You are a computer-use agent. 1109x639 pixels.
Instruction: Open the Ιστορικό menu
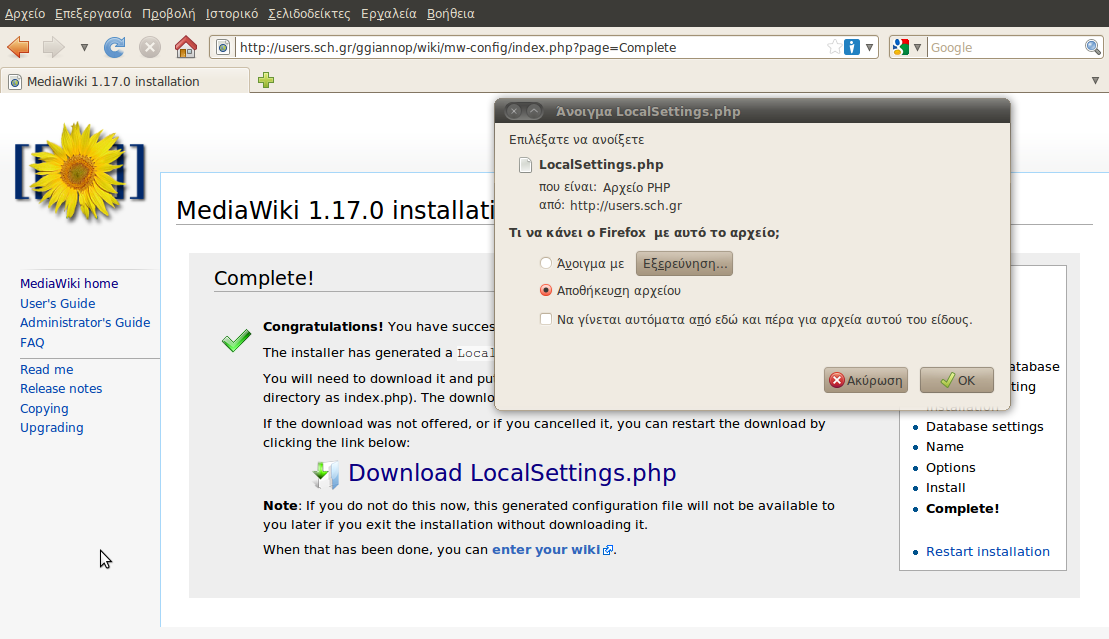pos(232,13)
